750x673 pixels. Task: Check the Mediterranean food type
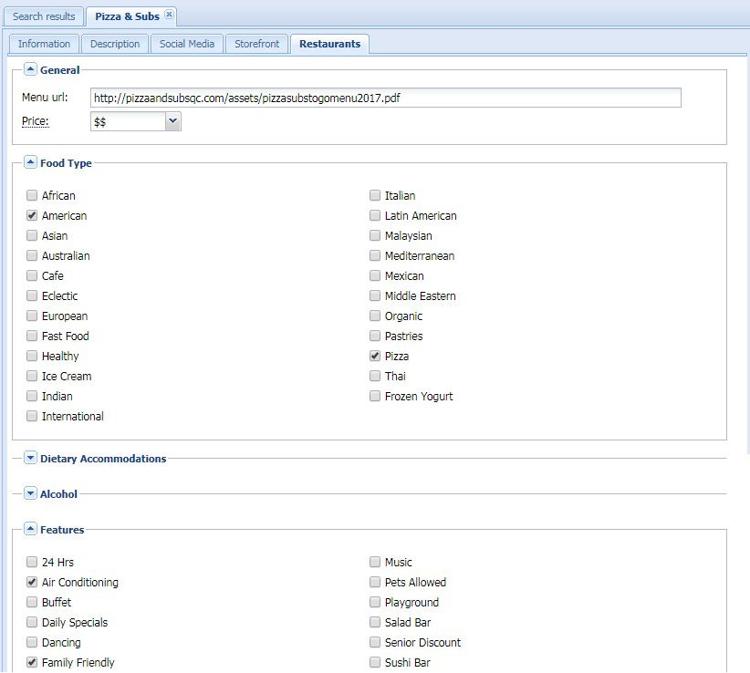[375, 255]
